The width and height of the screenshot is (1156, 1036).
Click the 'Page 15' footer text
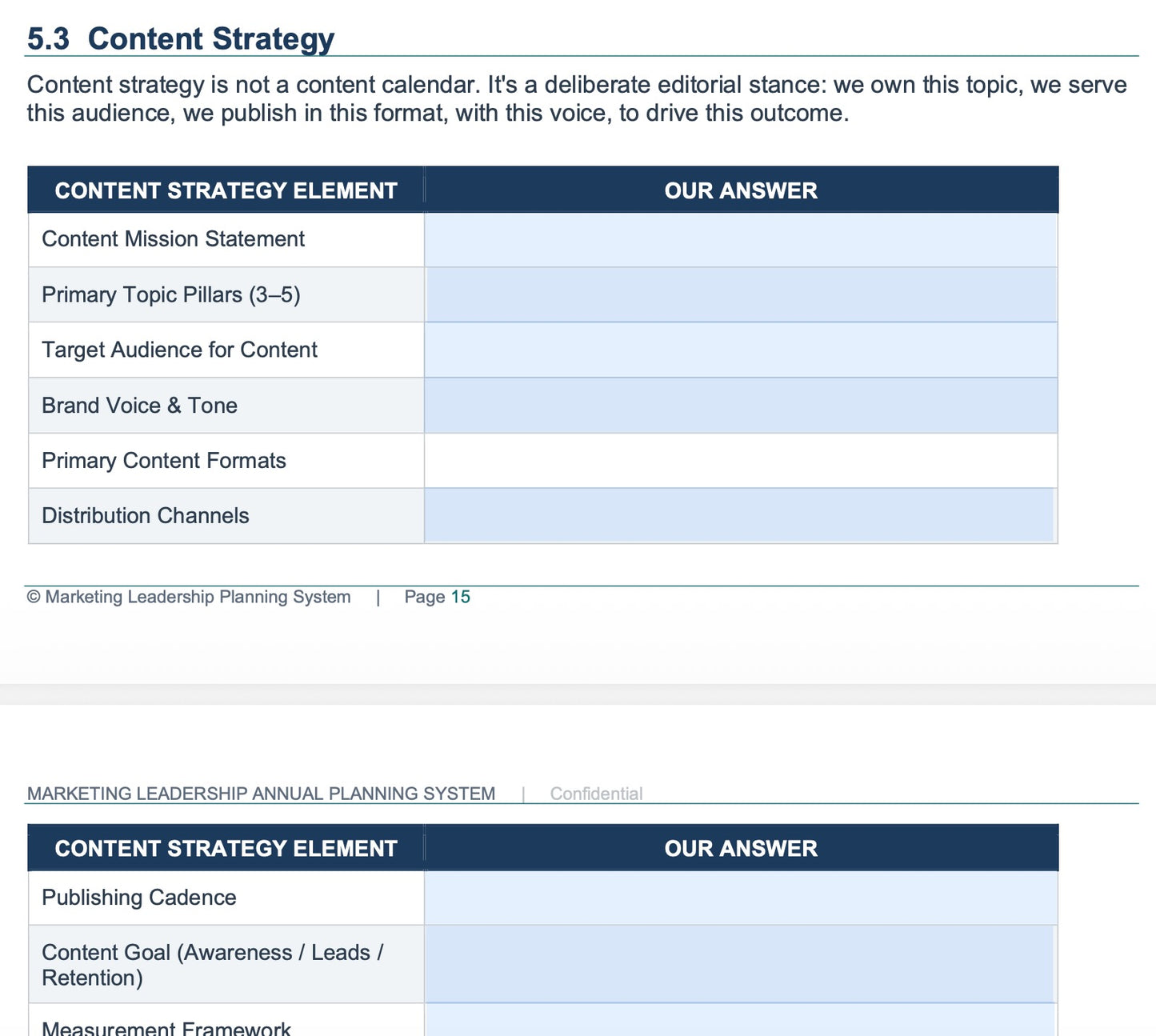(437, 597)
